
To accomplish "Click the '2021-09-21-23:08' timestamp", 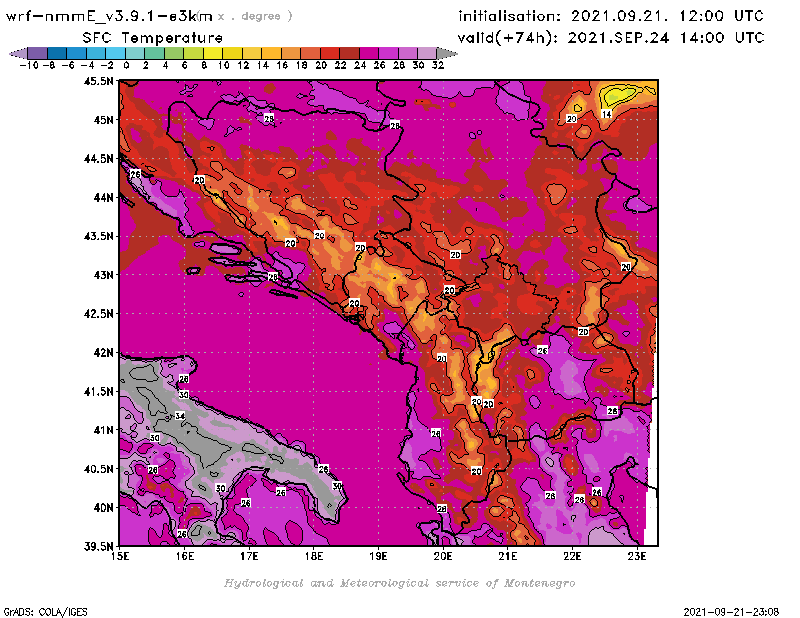I will (x=731, y=612).
